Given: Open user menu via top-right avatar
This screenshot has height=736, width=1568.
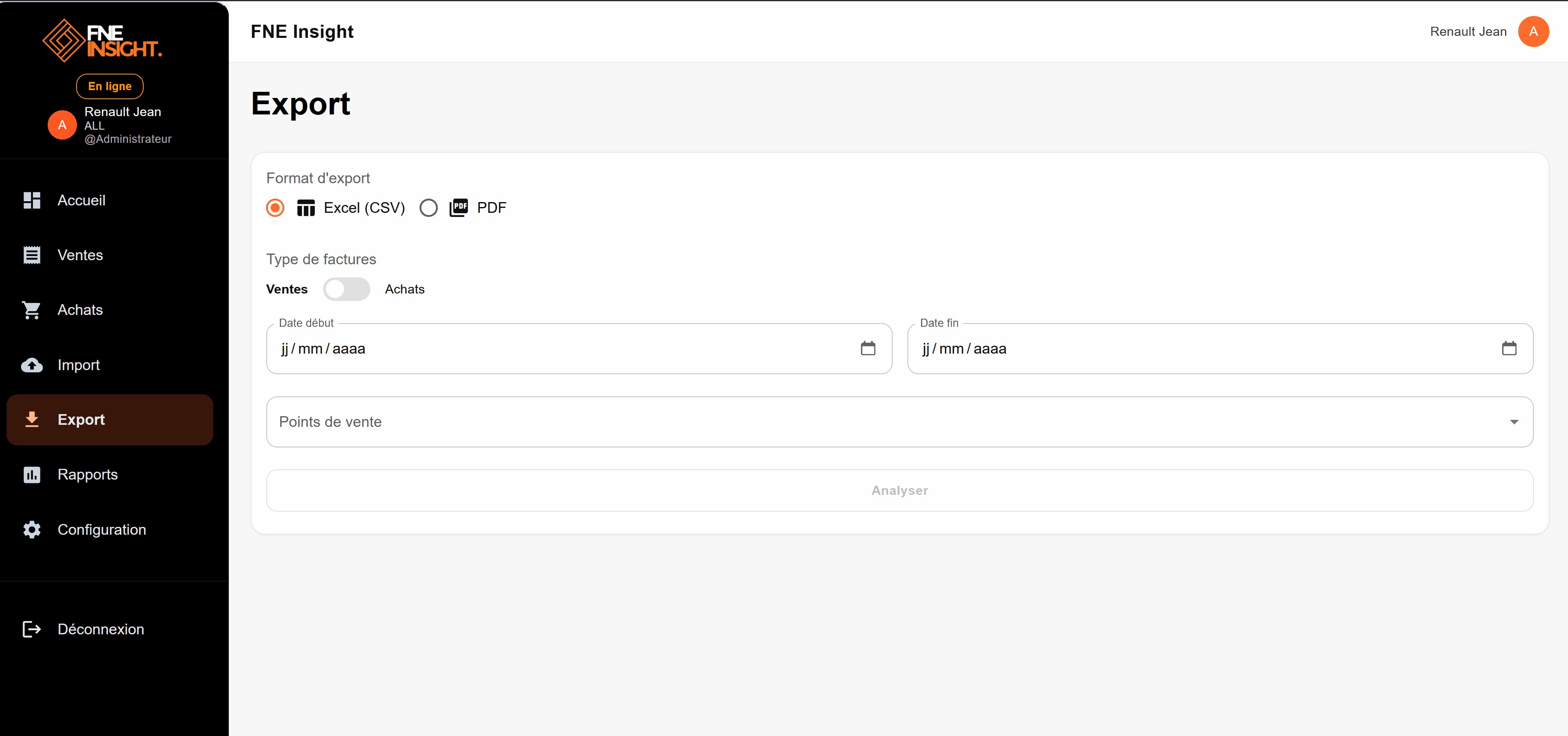Looking at the screenshot, I should click(x=1533, y=32).
